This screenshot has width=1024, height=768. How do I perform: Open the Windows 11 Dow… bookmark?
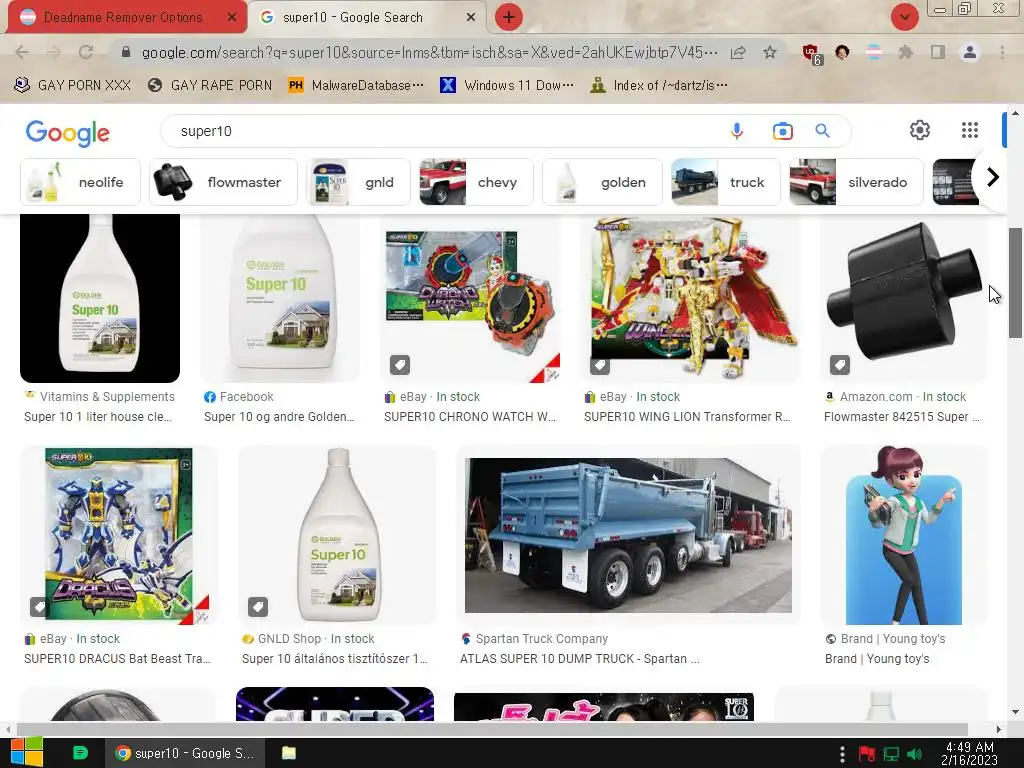507,85
